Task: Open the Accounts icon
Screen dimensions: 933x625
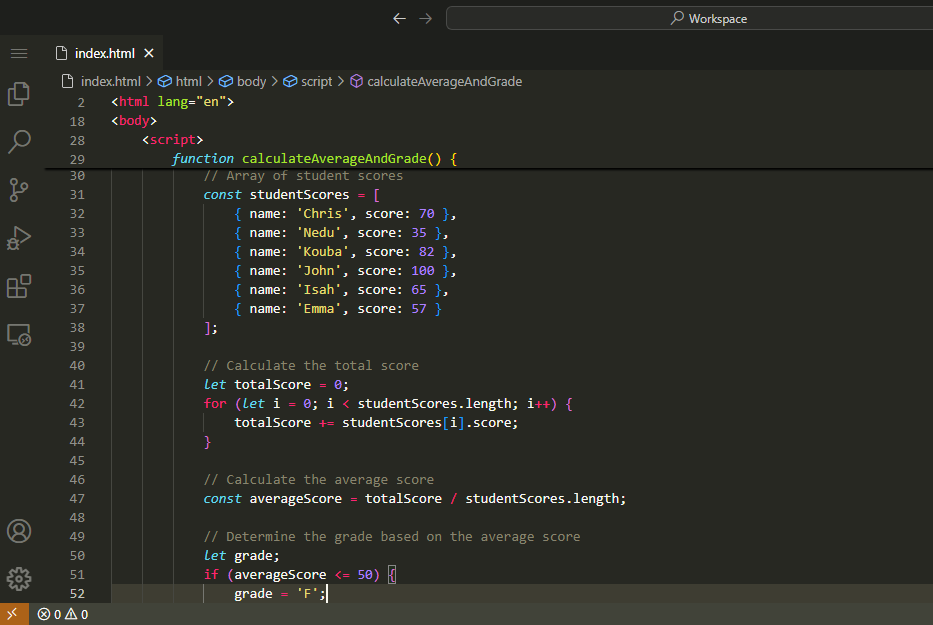Action: click(x=19, y=530)
